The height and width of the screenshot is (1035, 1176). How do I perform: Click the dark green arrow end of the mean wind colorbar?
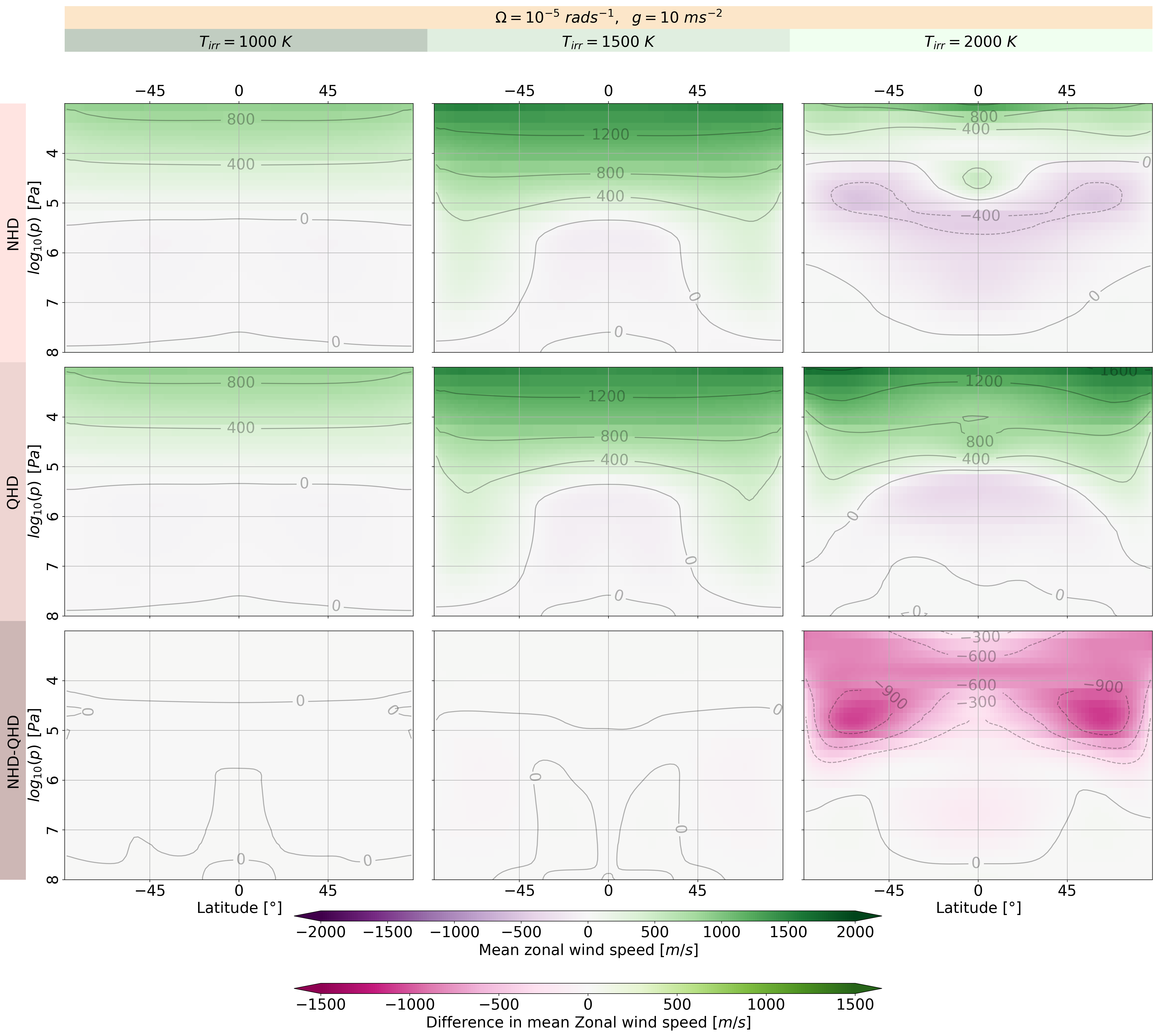(869, 916)
